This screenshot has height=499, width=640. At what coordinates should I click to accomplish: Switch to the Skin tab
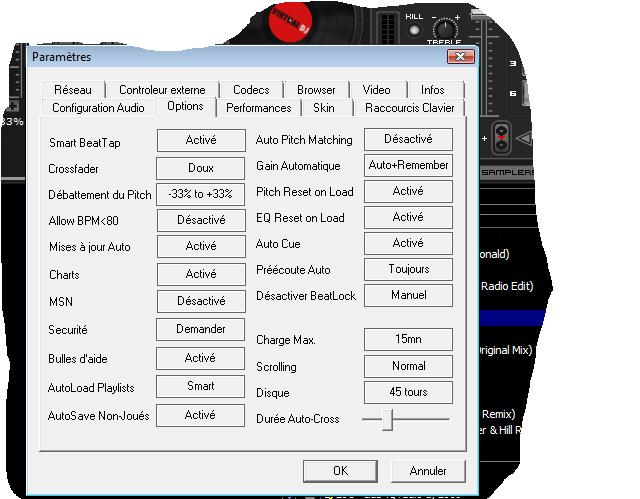[x=324, y=108]
